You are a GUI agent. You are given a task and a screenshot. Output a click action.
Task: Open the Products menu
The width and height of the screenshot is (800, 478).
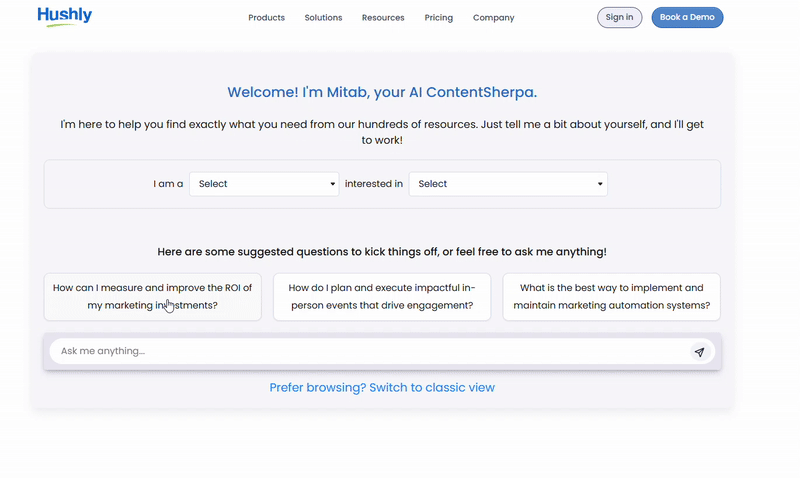coord(266,18)
